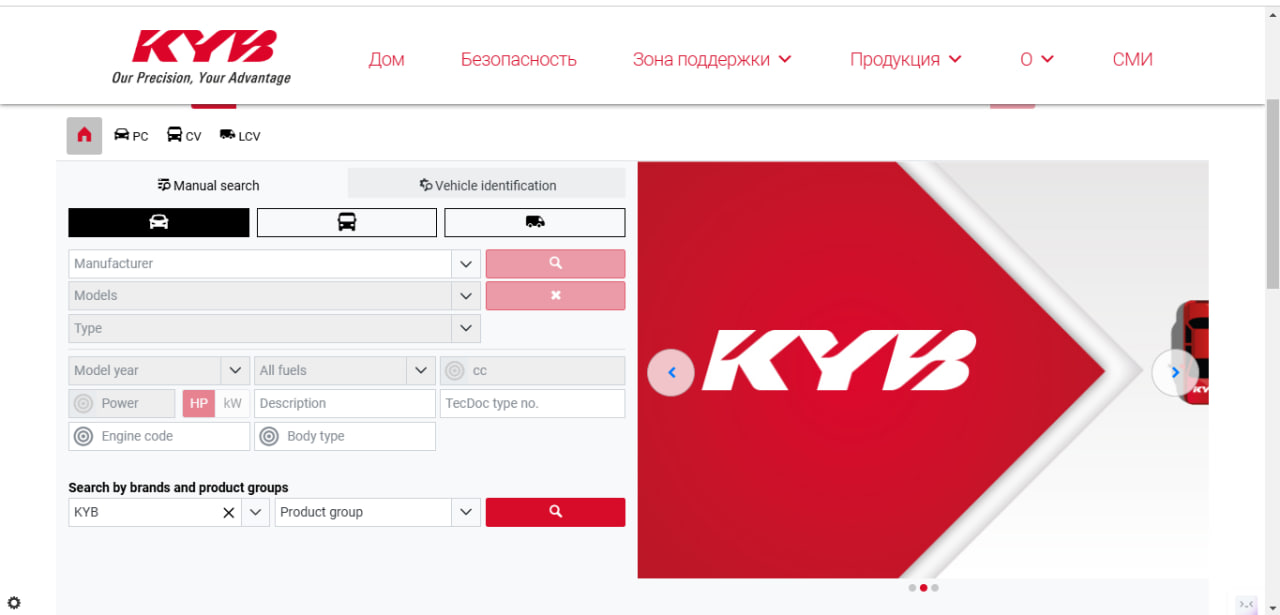Select the second carousel dot indicator

pyautogui.click(x=924, y=588)
